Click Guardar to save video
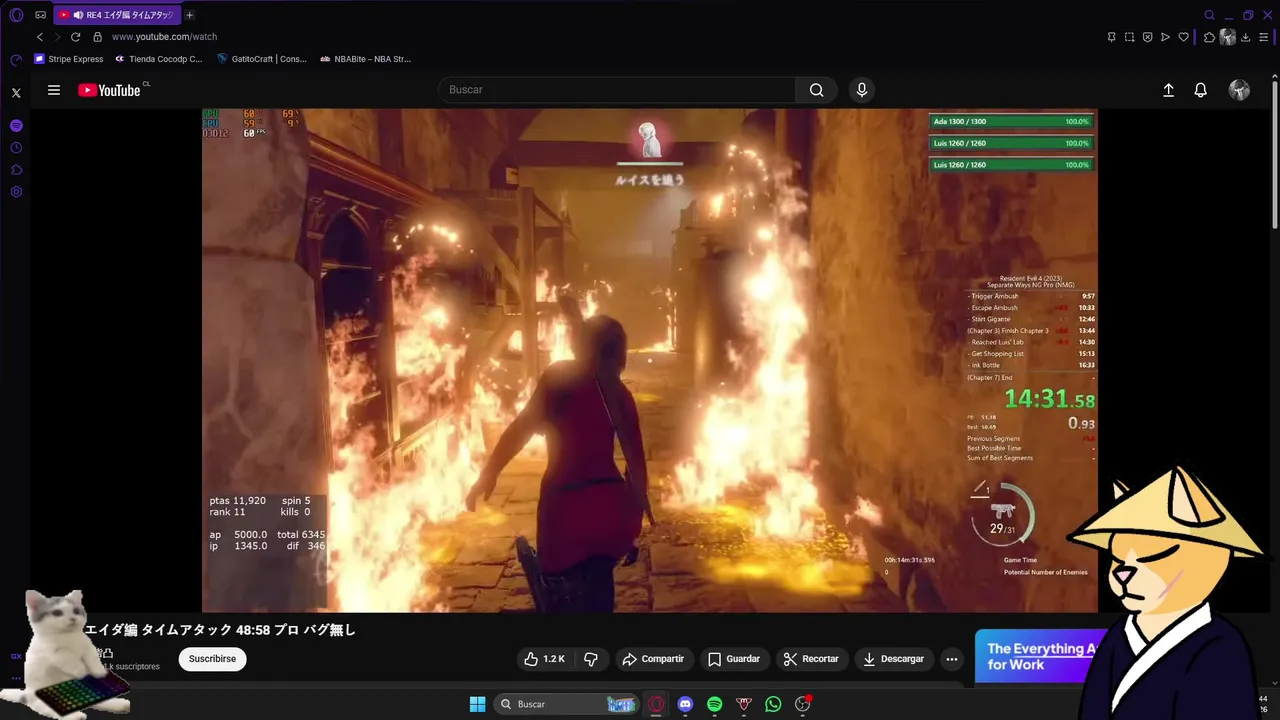 pyautogui.click(x=734, y=659)
